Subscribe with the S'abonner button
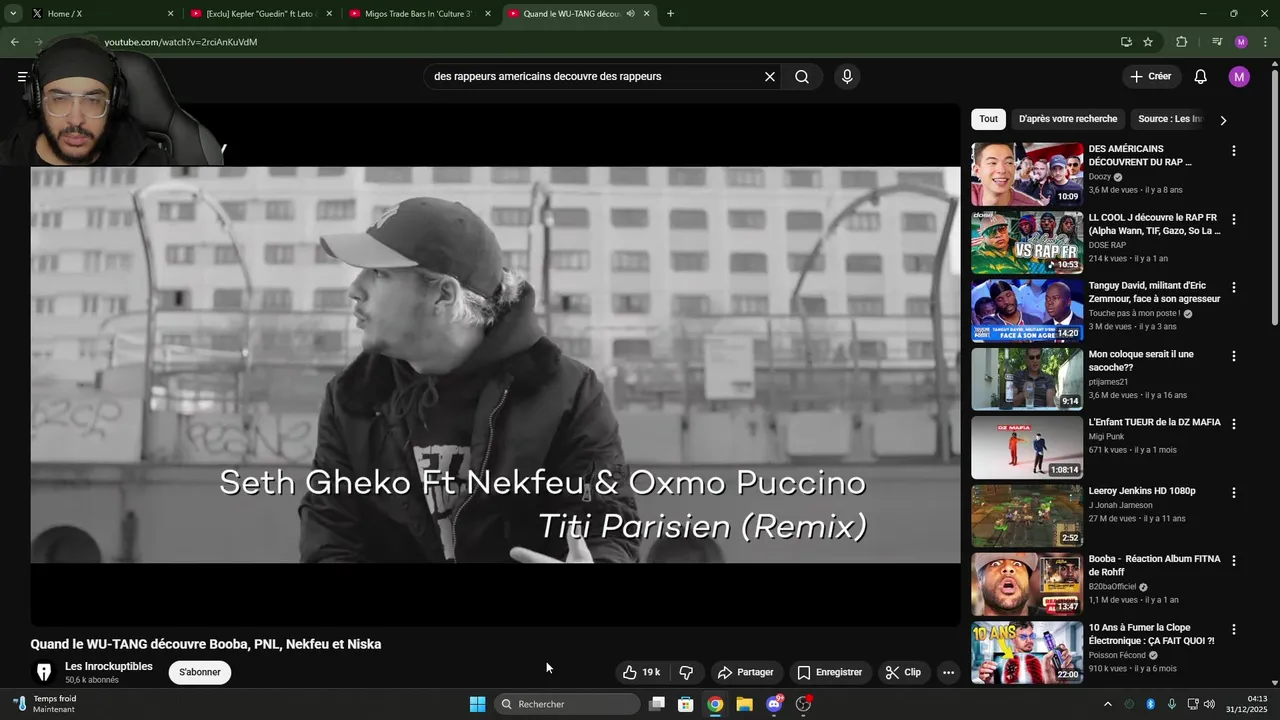Image resolution: width=1280 pixels, height=720 pixels. point(200,672)
